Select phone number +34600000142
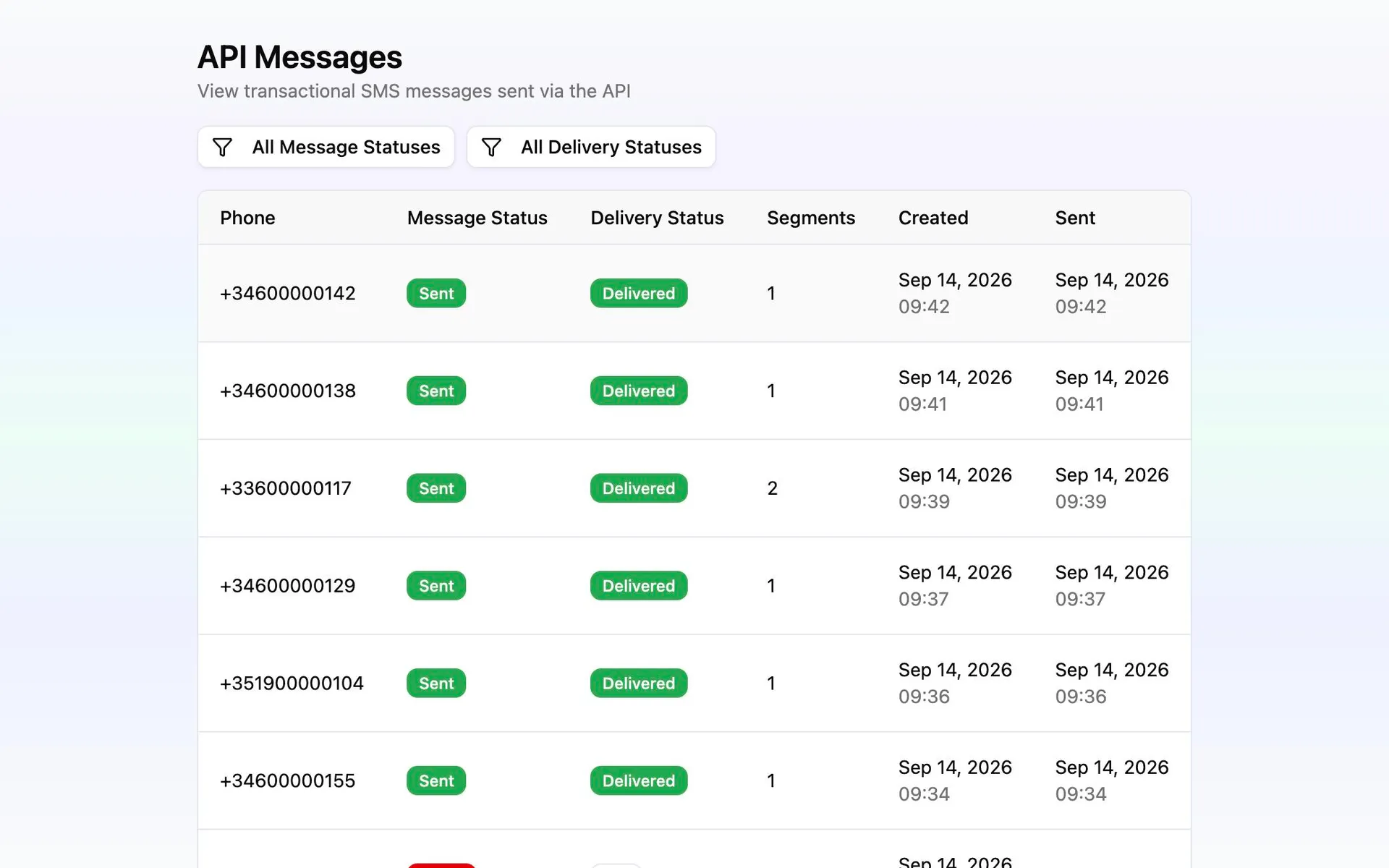The width and height of the screenshot is (1389, 868). (288, 293)
